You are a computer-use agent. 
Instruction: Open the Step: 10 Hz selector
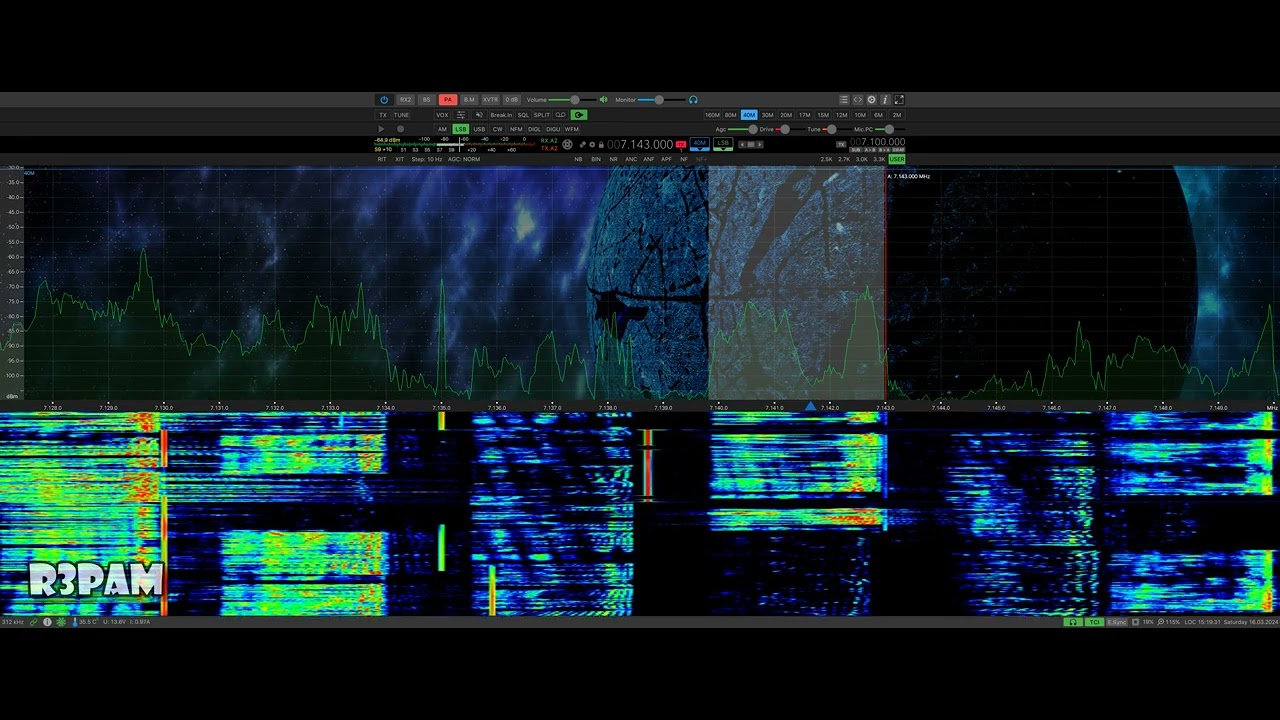tap(427, 159)
